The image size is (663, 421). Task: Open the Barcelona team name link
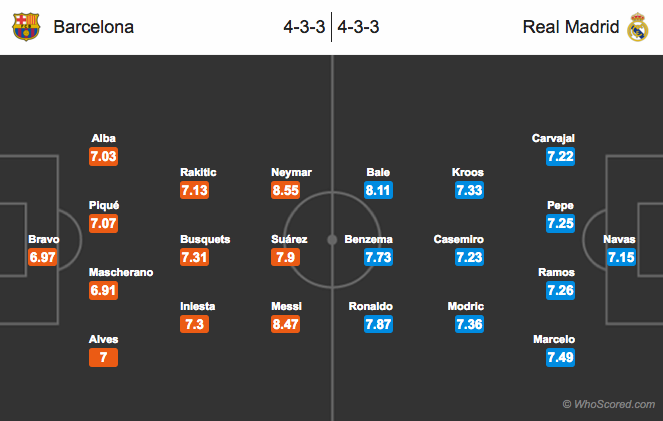[x=92, y=27]
